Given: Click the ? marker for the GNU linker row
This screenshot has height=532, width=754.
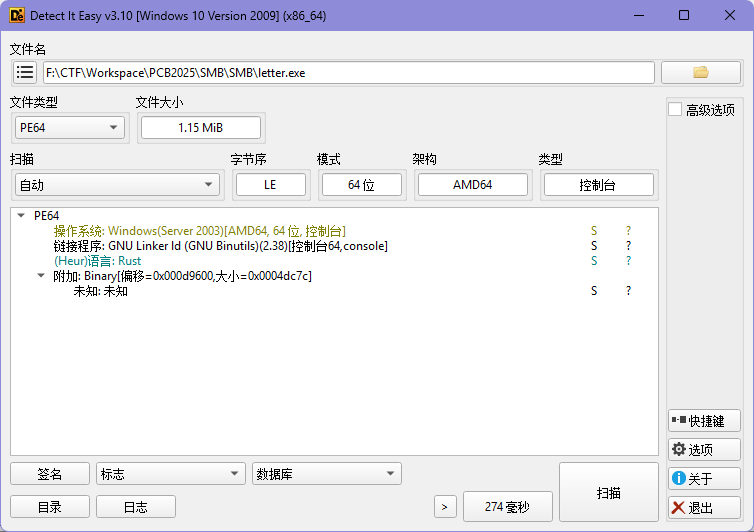Looking at the screenshot, I should (628, 246).
